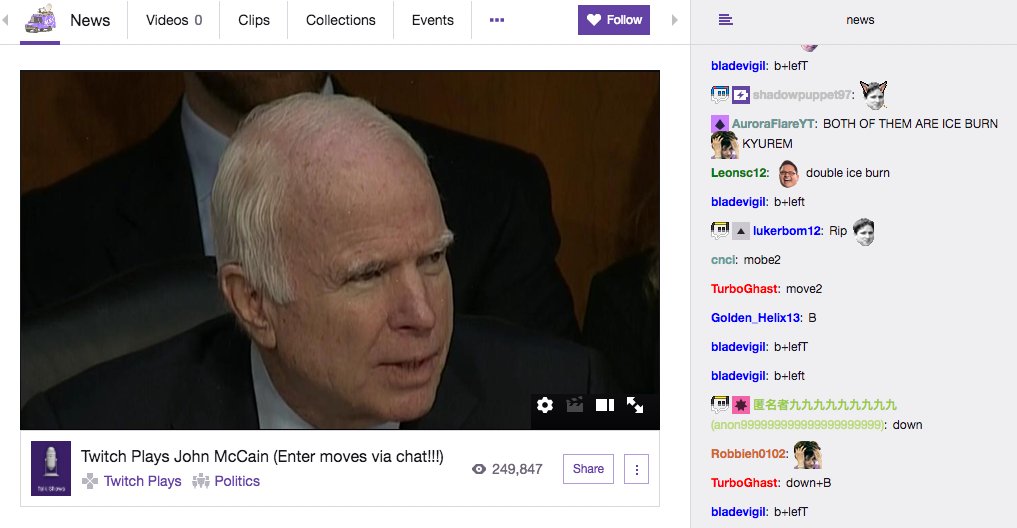Screen dimensions: 1017x528
Task: Open the Events tab
Action: [x=433, y=20]
